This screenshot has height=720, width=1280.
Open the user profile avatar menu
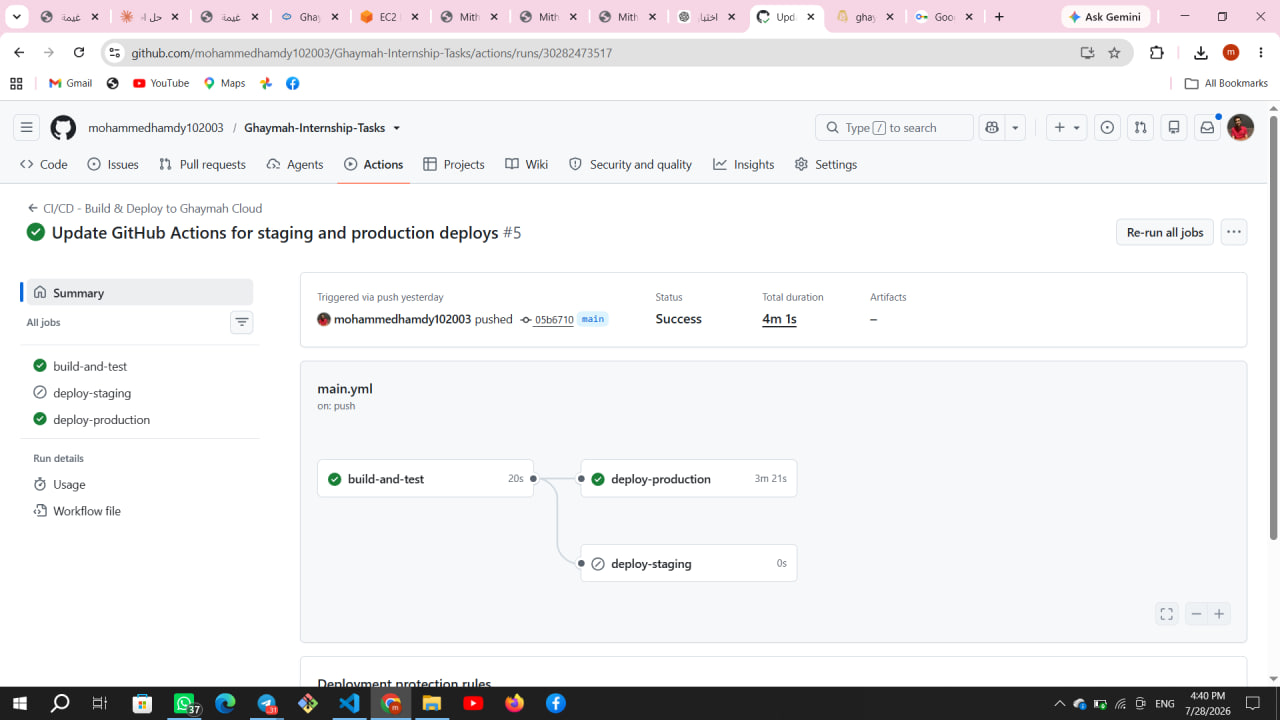tap(1240, 127)
